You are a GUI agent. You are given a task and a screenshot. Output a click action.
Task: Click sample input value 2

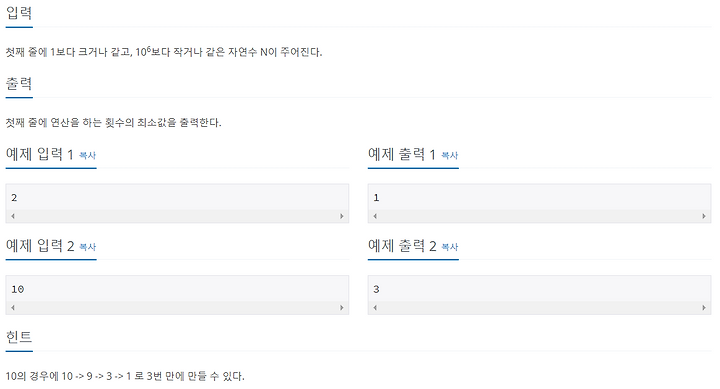[x=14, y=198]
